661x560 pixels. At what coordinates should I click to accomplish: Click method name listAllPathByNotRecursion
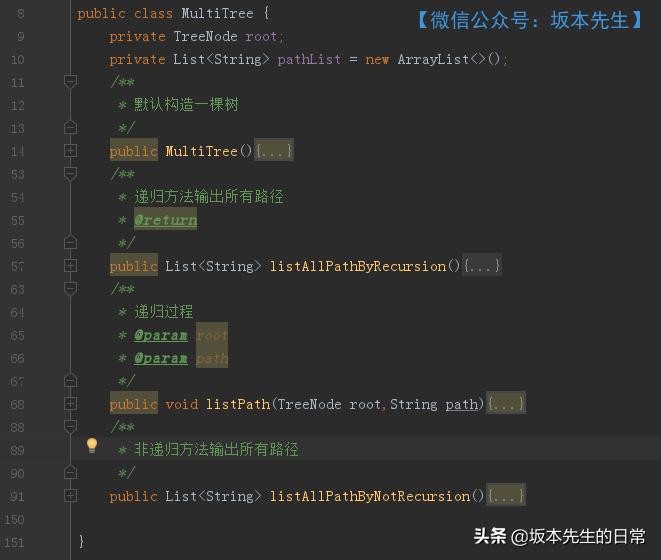[370, 496]
